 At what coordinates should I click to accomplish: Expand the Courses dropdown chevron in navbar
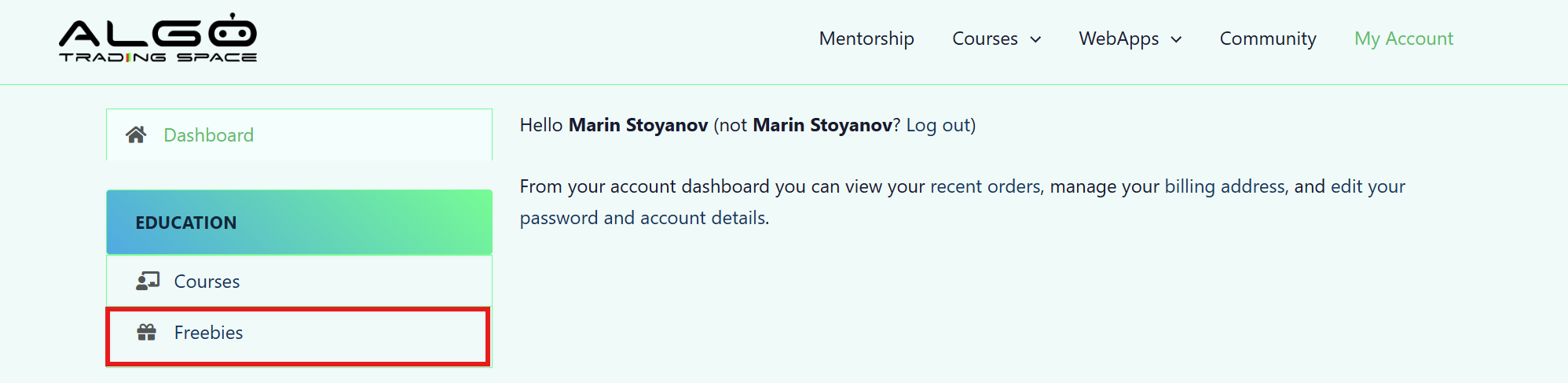[x=1035, y=39]
